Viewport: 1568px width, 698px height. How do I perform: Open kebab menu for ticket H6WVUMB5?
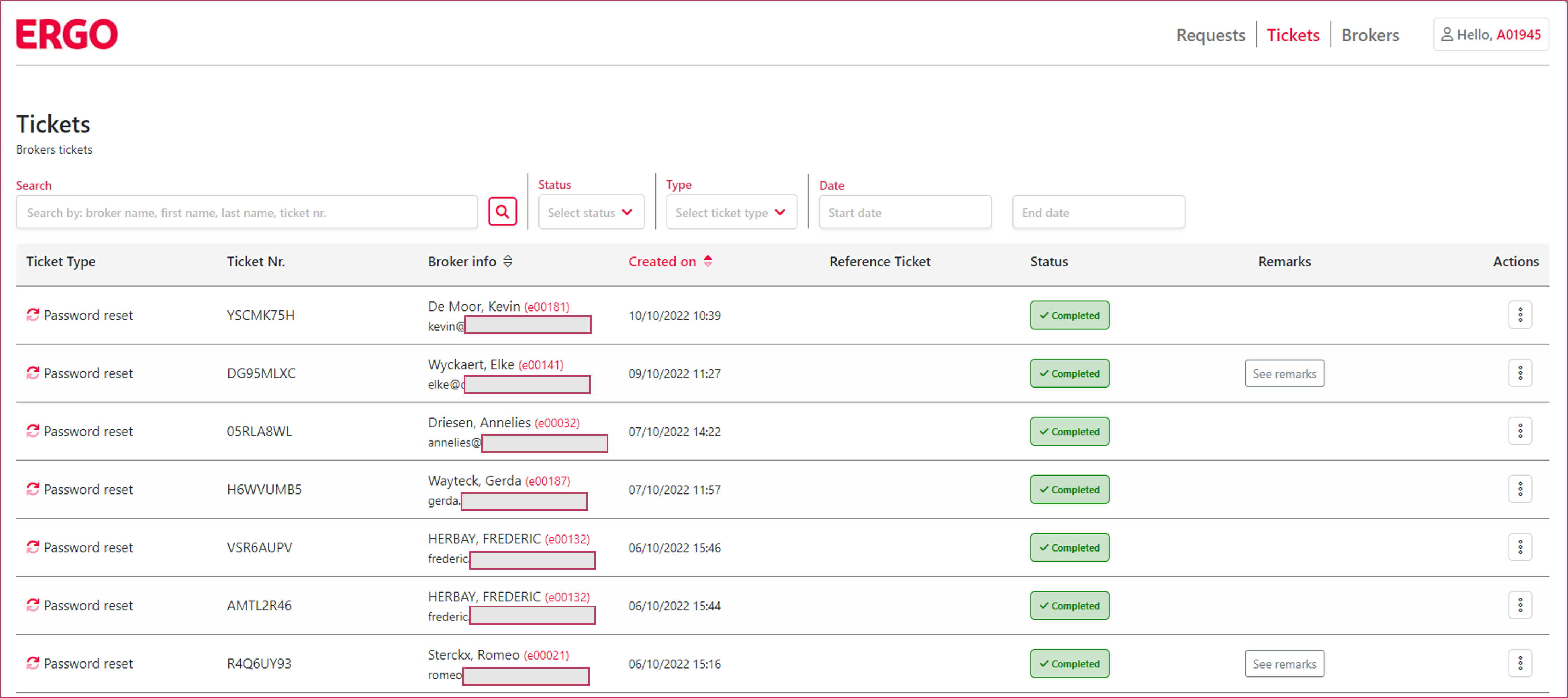(x=1520, y=489)
